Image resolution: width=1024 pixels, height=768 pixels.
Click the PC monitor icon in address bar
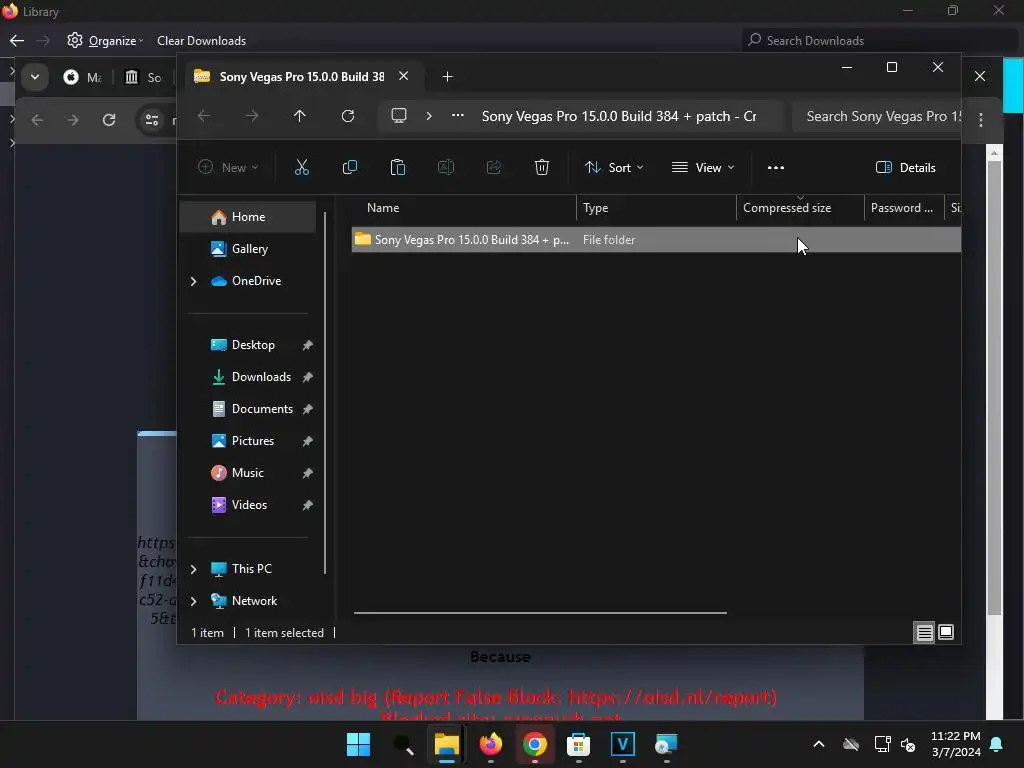click(398, 116)
